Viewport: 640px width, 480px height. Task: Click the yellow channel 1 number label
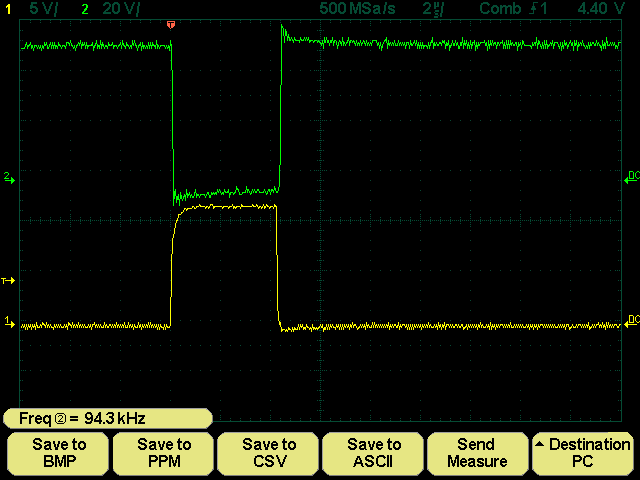(x=8, y=9)
